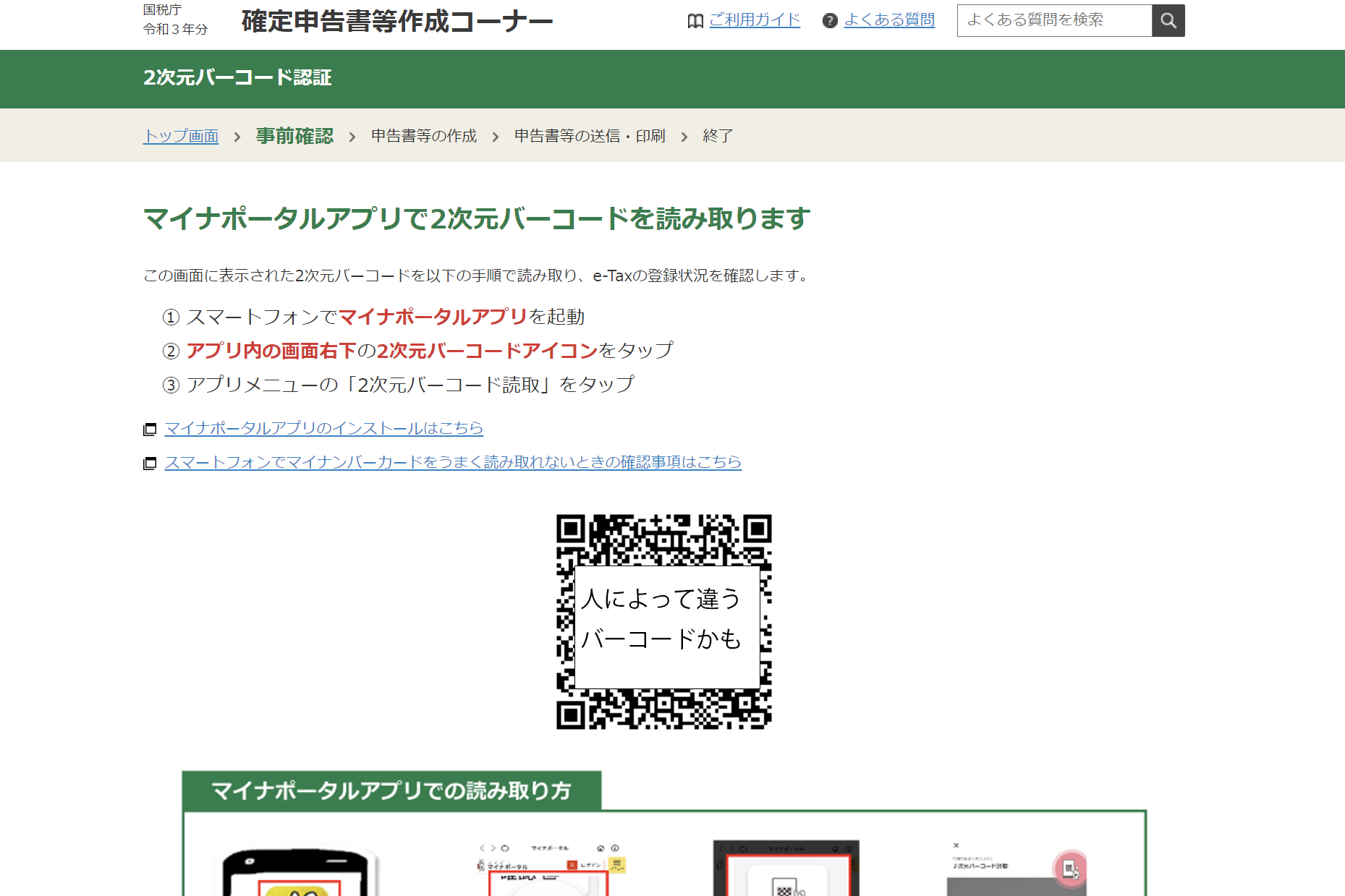
Task: Click external-link icon before マイナポータルアプリのインストール link
Action: pyautogui.click(x=150, y=430)
